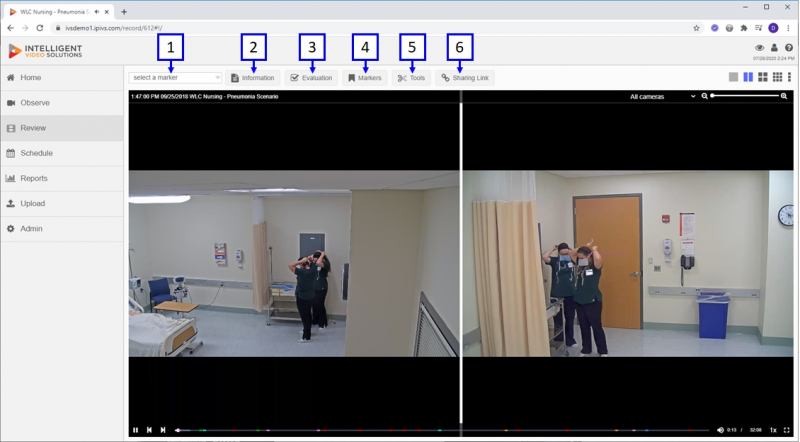Pause the video playback

[x=135, y=430]
